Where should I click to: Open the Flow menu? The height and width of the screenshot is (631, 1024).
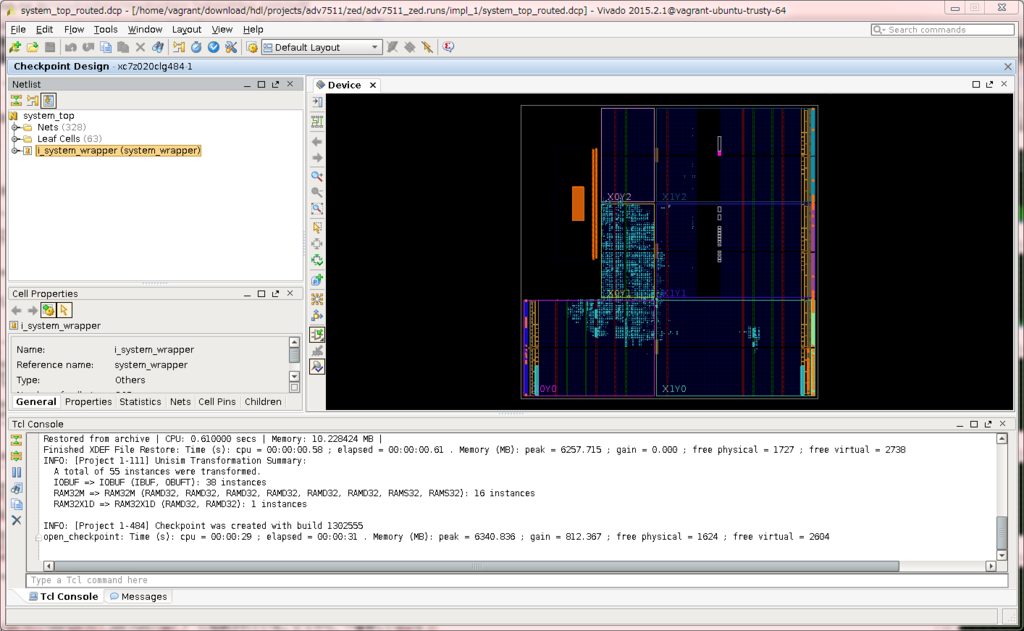(74, 30)
